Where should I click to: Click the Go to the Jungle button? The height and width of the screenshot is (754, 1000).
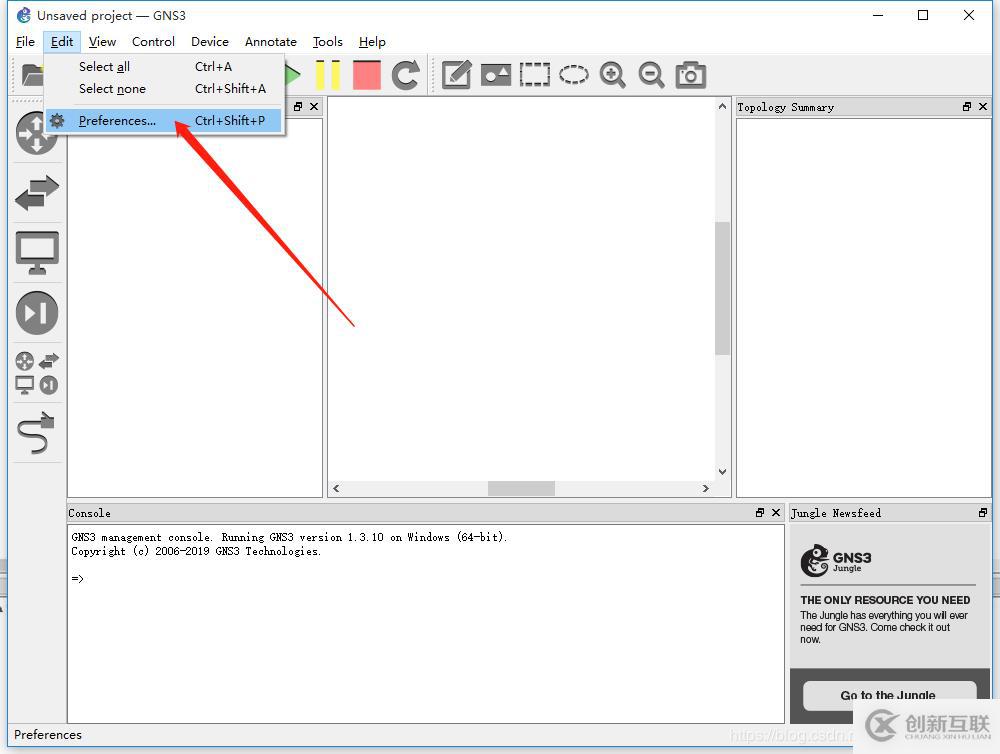pos(889,695)
